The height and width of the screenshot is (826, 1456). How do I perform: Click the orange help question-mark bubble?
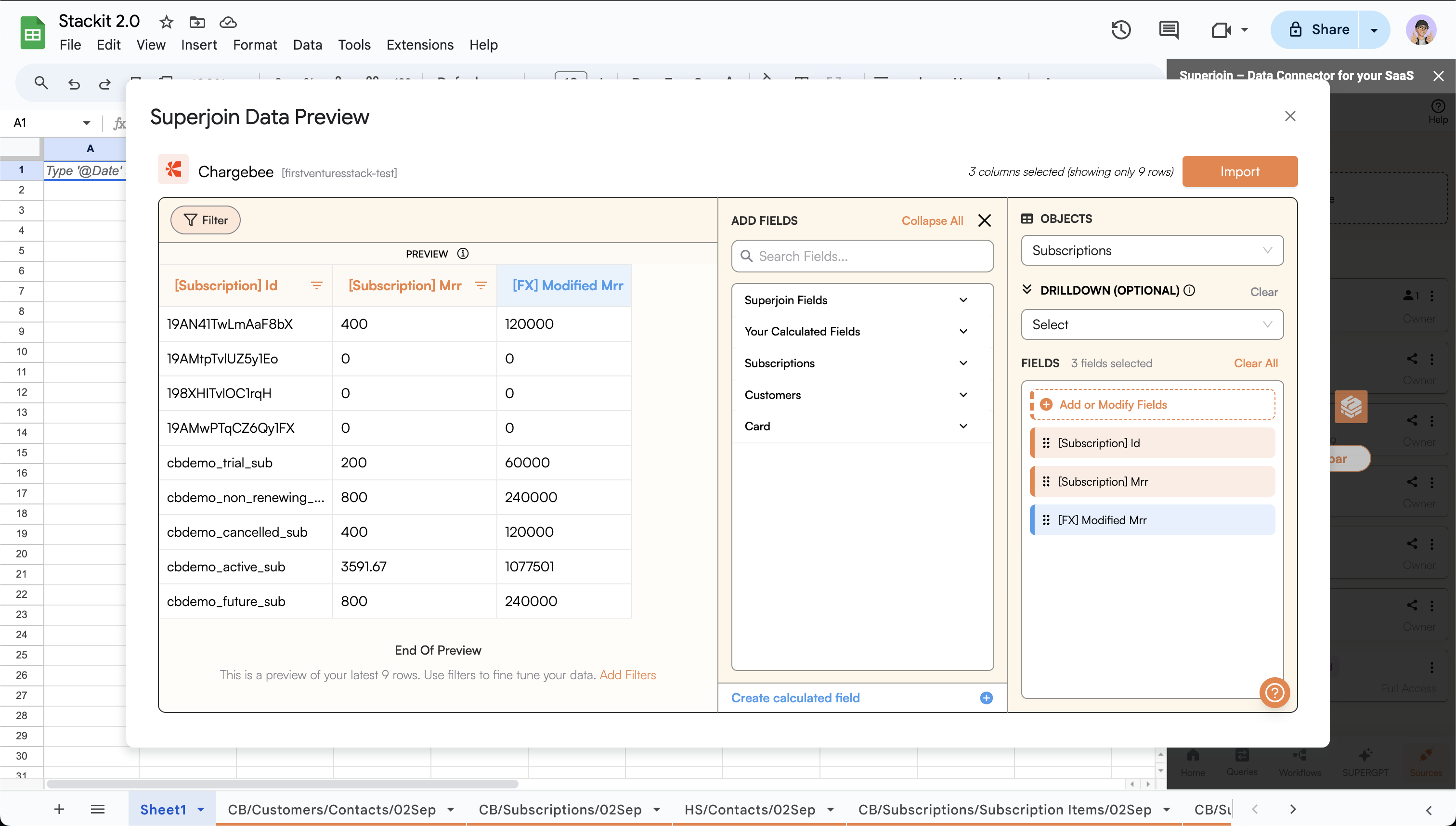pos(1274,693)
